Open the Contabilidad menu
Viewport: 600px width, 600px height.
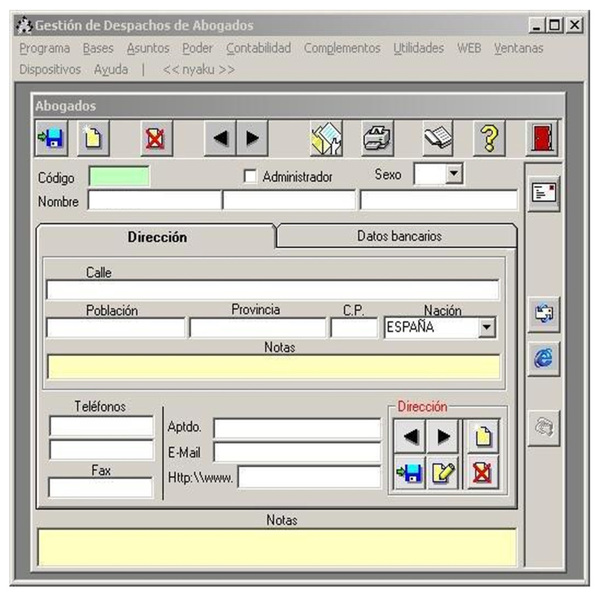click(259, 48)
